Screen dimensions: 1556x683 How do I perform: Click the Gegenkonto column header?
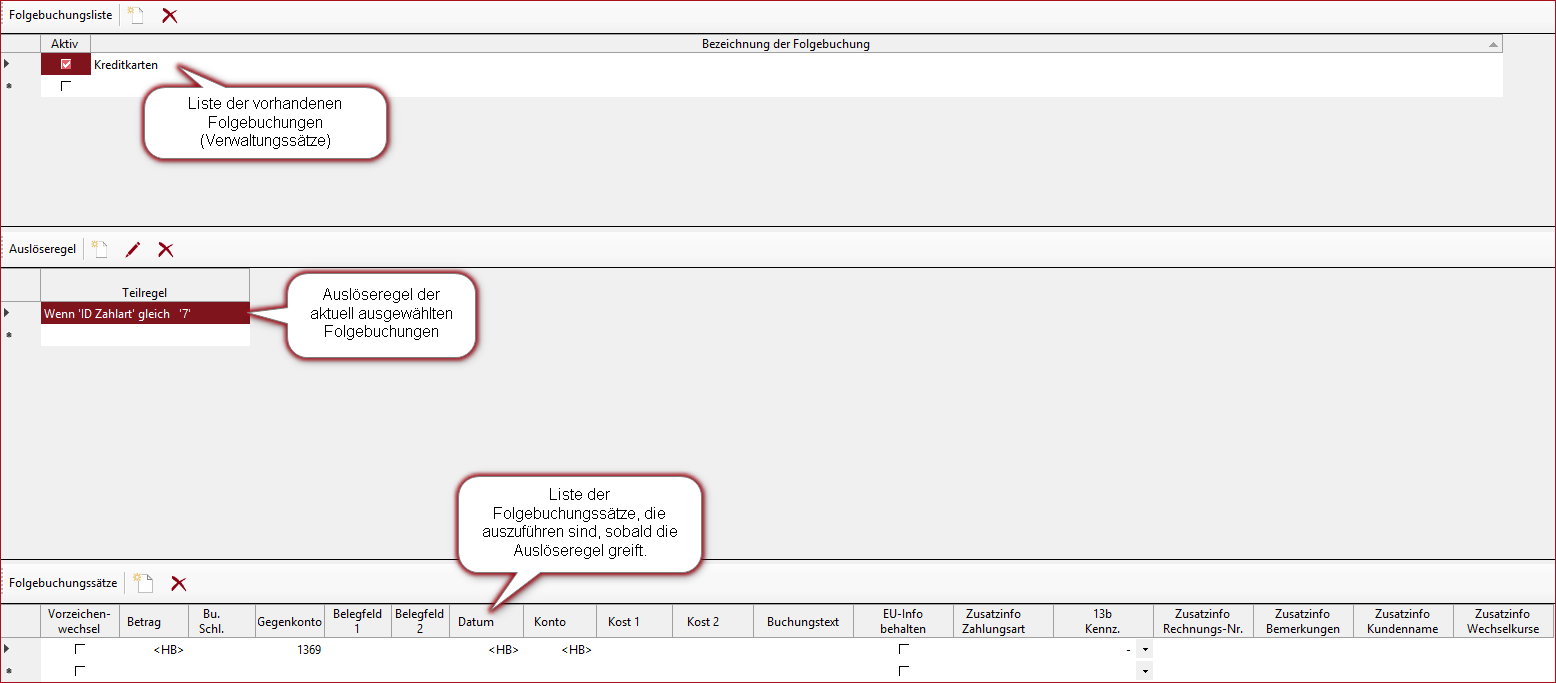pos(289,621)
